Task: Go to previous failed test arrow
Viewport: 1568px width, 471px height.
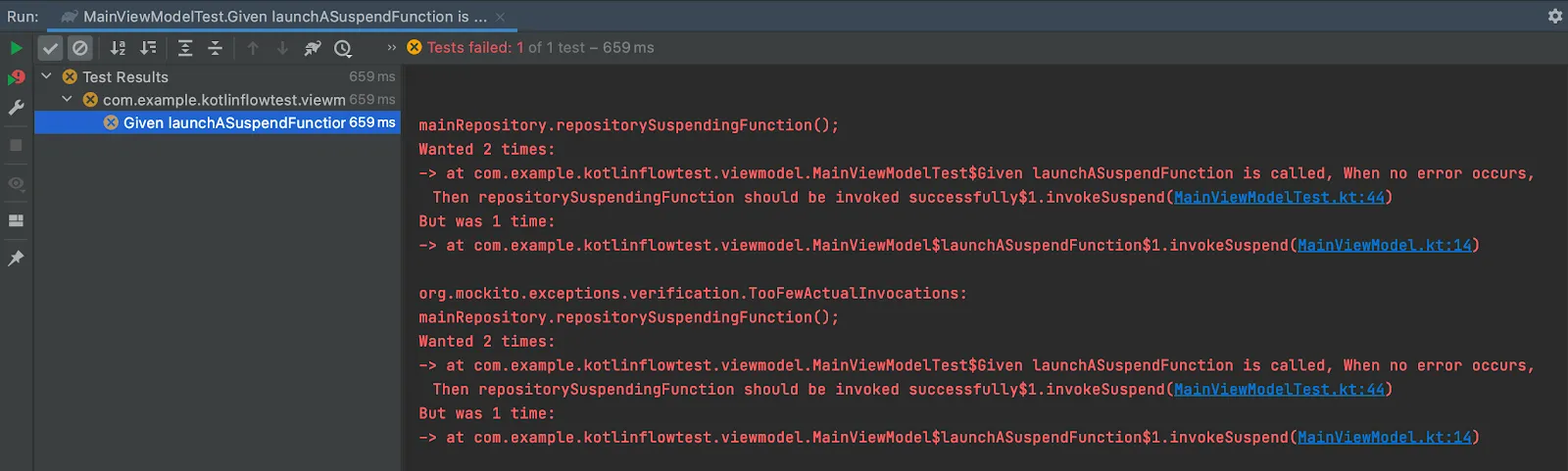Action: (253, 47)
